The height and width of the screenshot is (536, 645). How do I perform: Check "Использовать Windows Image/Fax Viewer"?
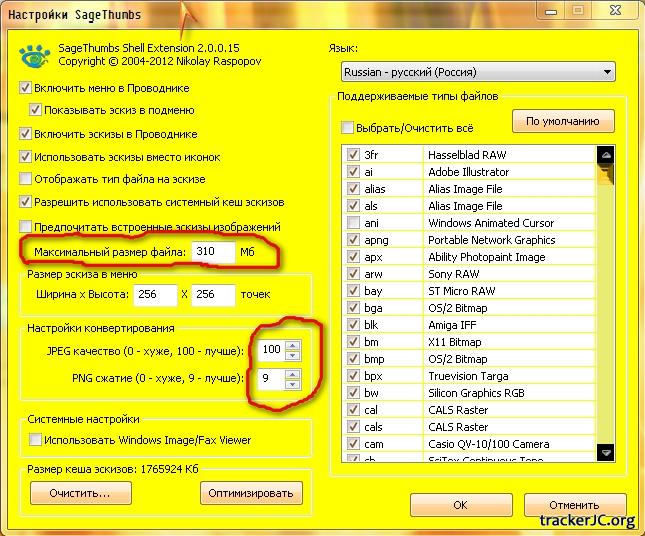tap(37, 440)
